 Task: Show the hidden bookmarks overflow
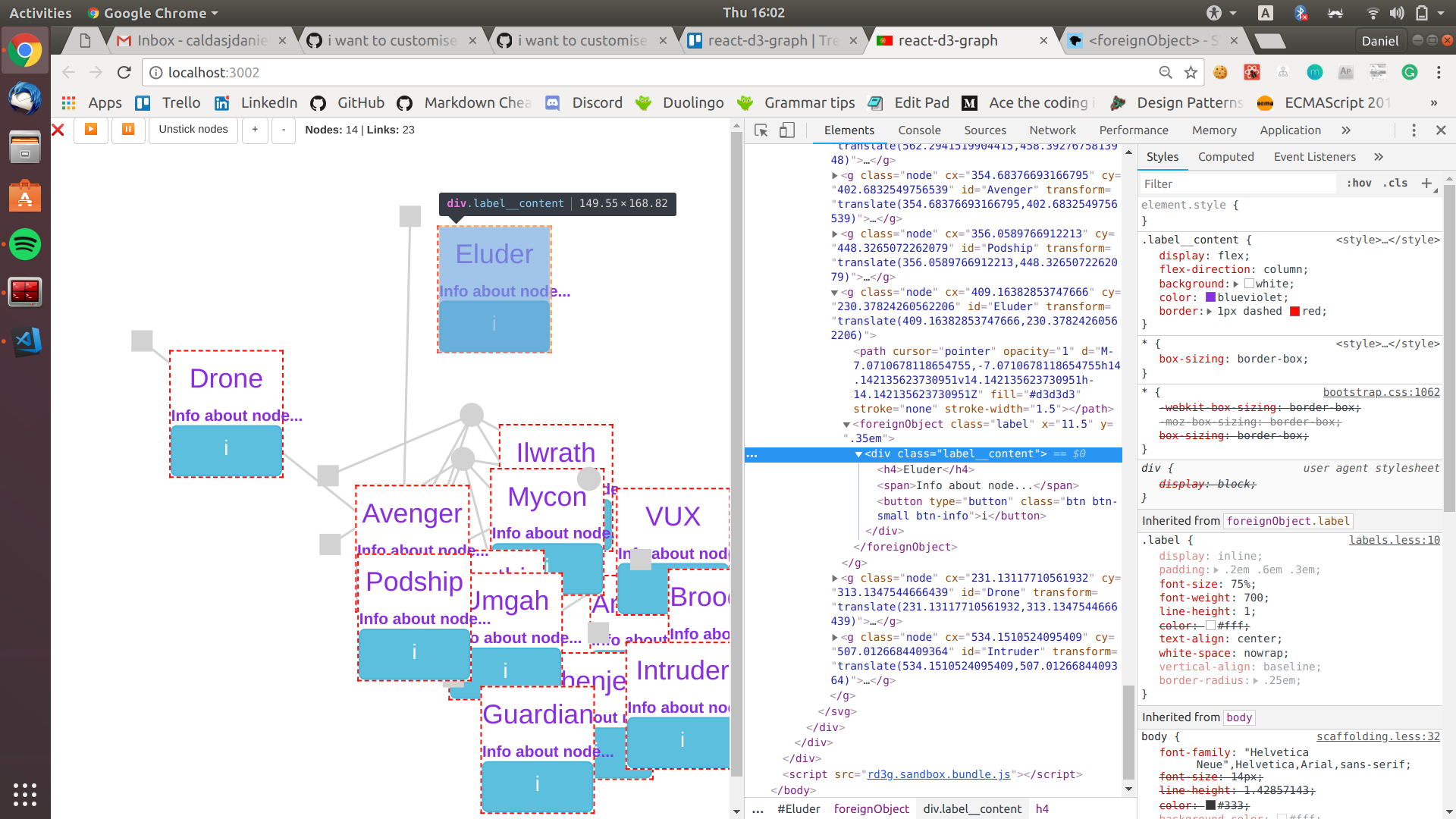pos(1433,102)
